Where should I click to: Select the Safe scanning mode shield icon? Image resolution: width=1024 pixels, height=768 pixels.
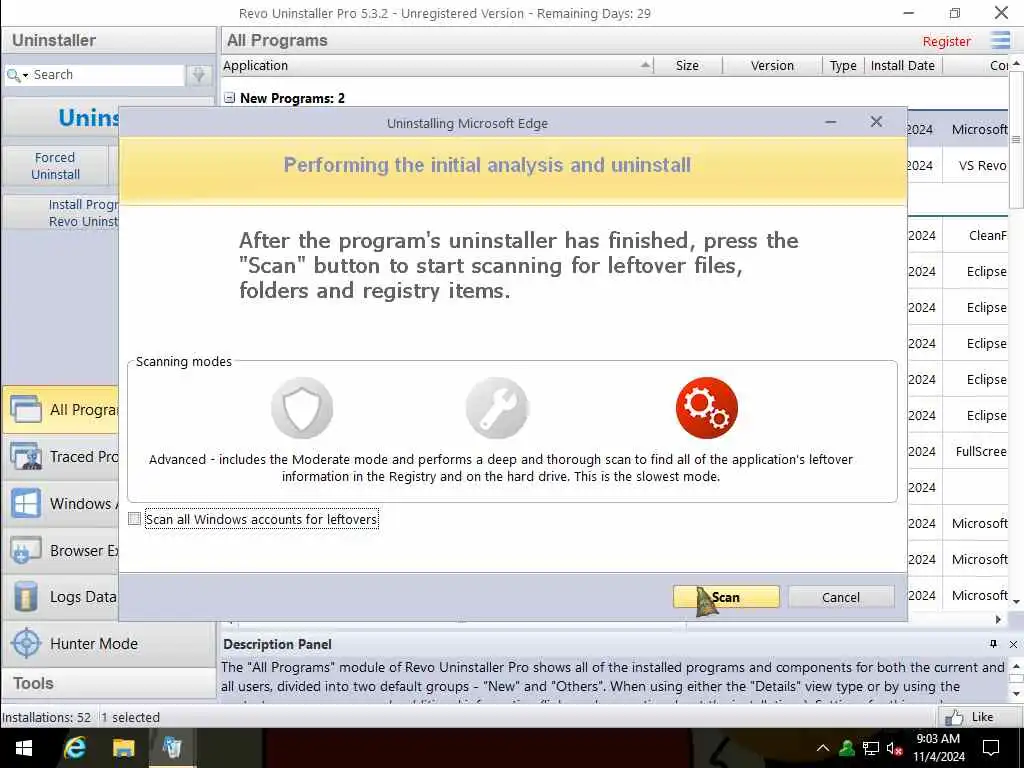[x=302, y=408]
